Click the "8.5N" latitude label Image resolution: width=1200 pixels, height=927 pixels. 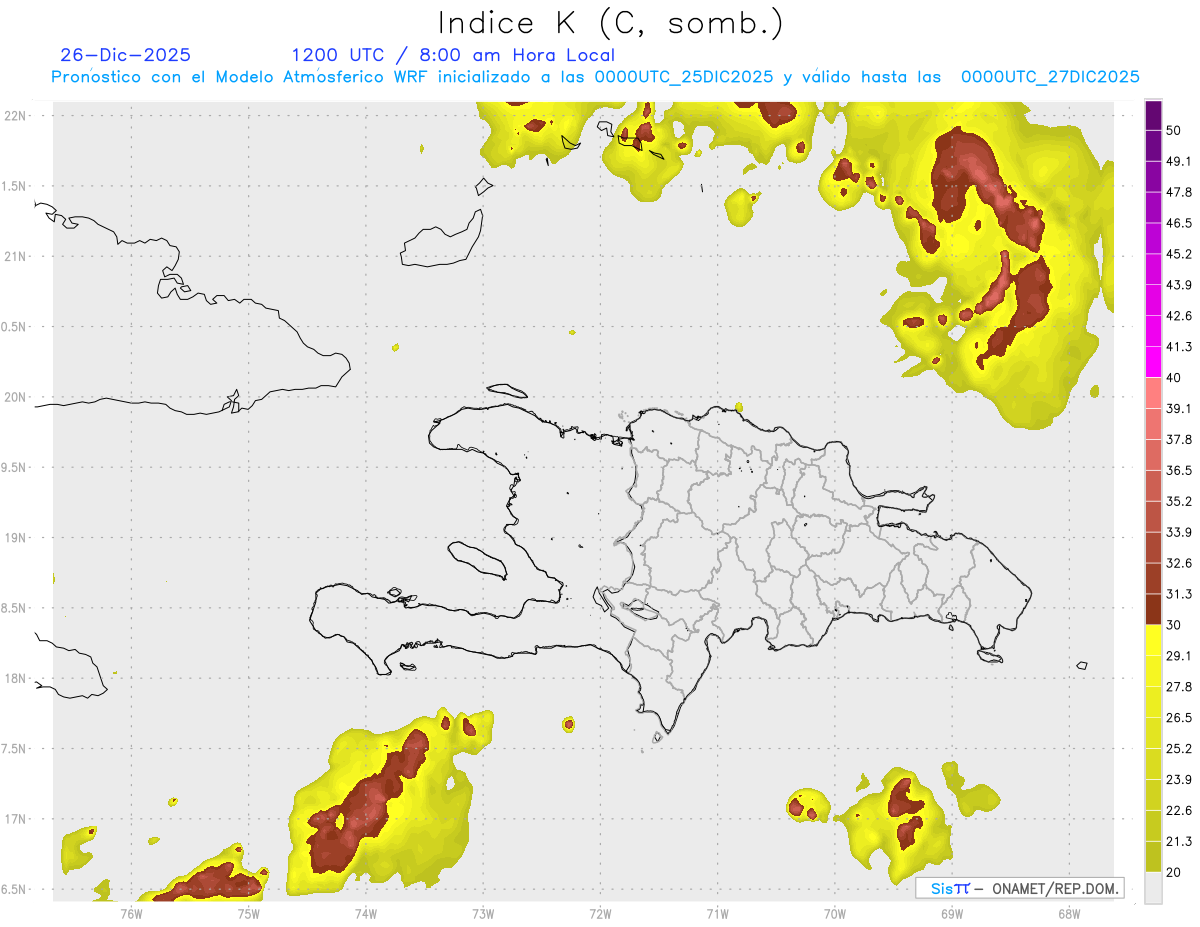[14, 608]
